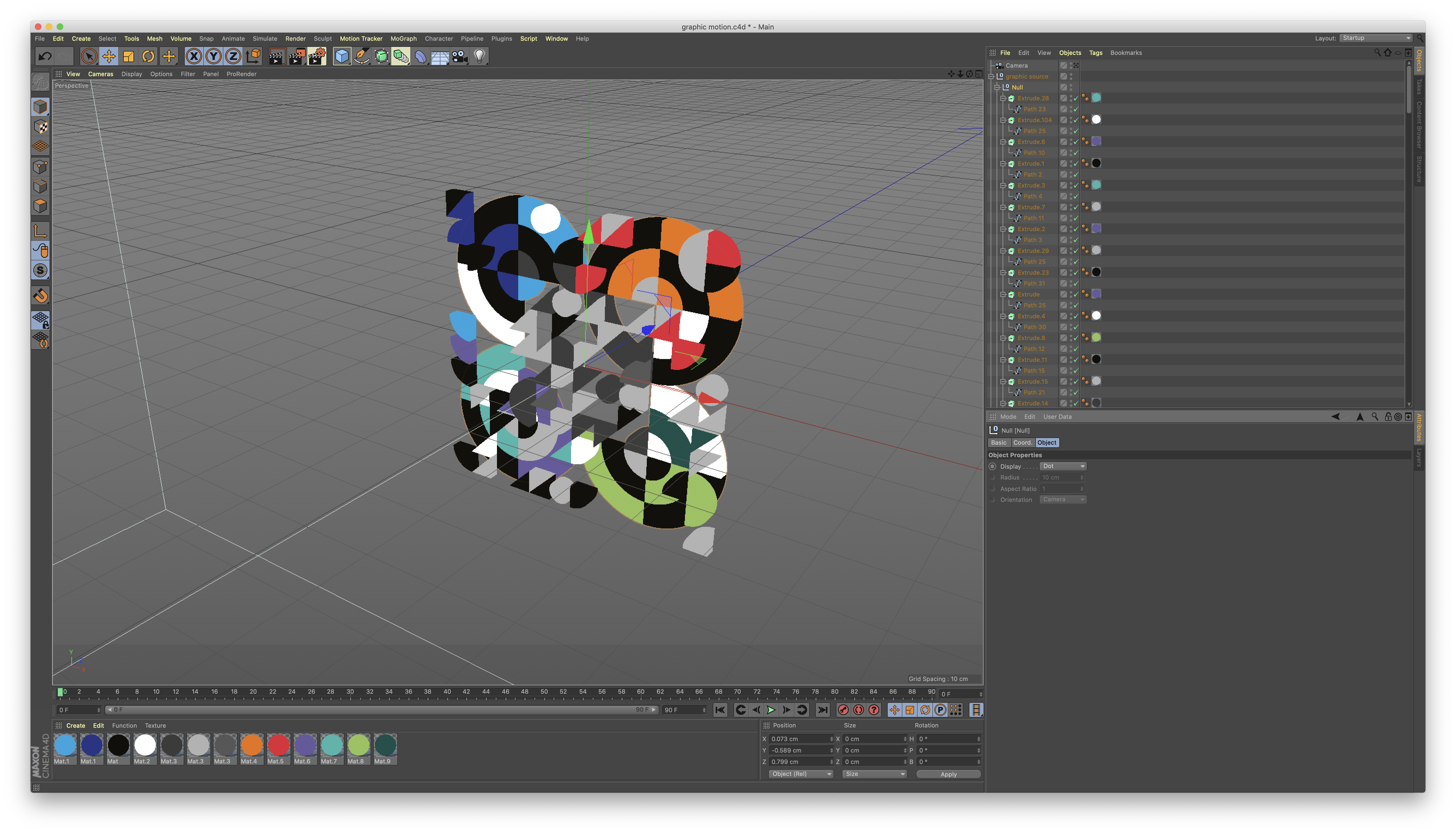Click Render View clapperboard icon
Image resolution: width=1456 pixels, height=833 pixels.
coord(277,56)
